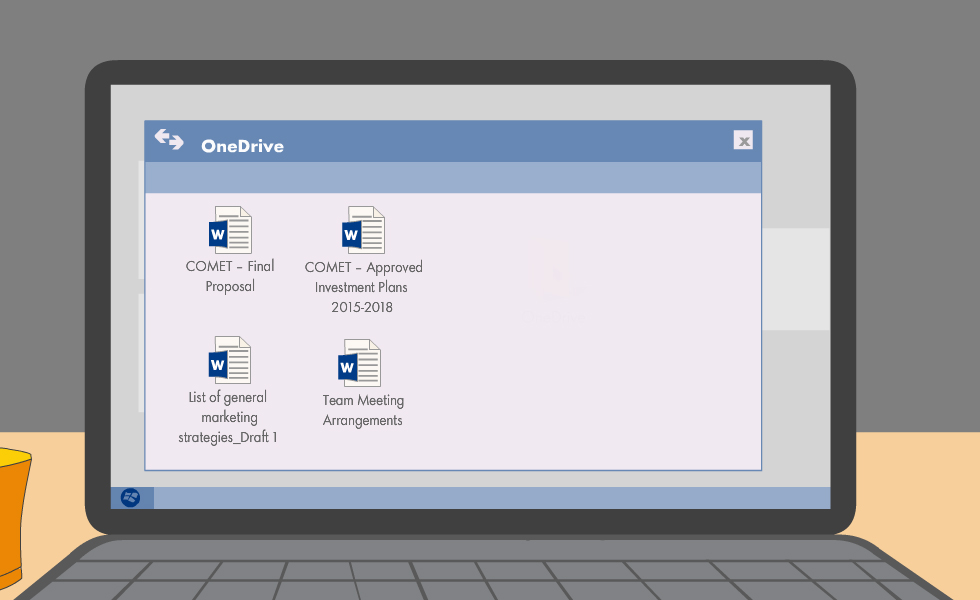Click the "COMET – Final Proposal" file name
980x600 pixels.
click(230, 276)
